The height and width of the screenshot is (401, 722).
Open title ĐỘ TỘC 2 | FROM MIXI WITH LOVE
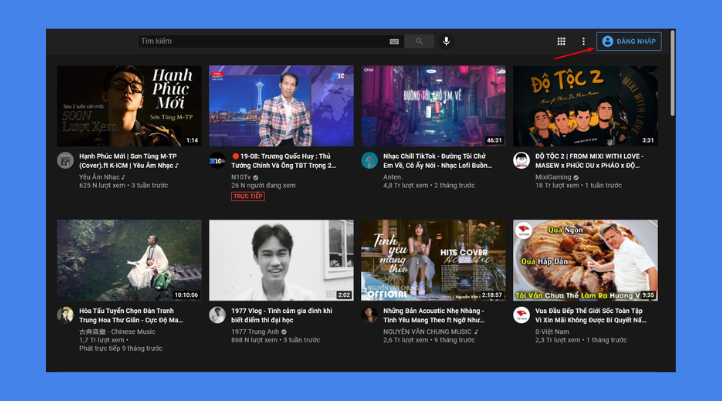point(589,161)
